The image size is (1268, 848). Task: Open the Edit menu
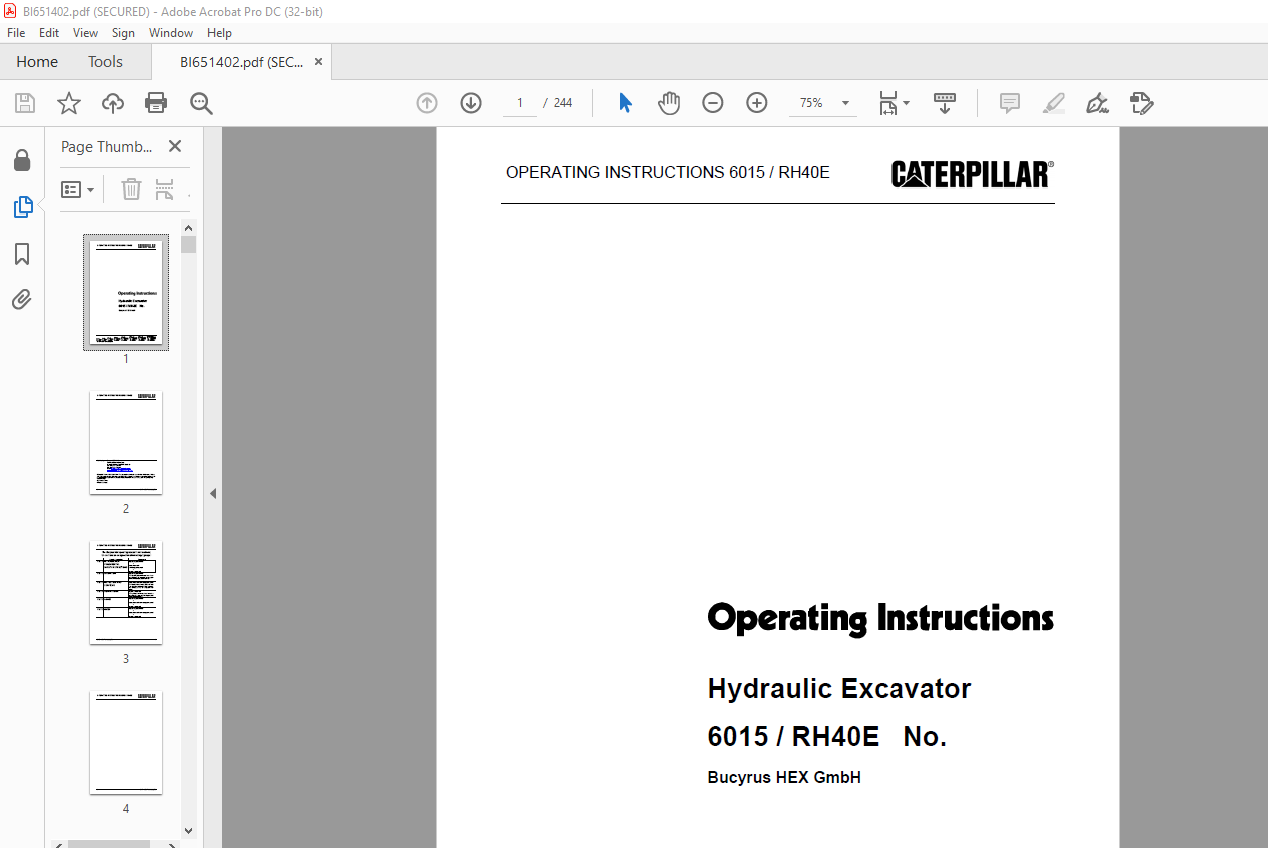point(49,33)
